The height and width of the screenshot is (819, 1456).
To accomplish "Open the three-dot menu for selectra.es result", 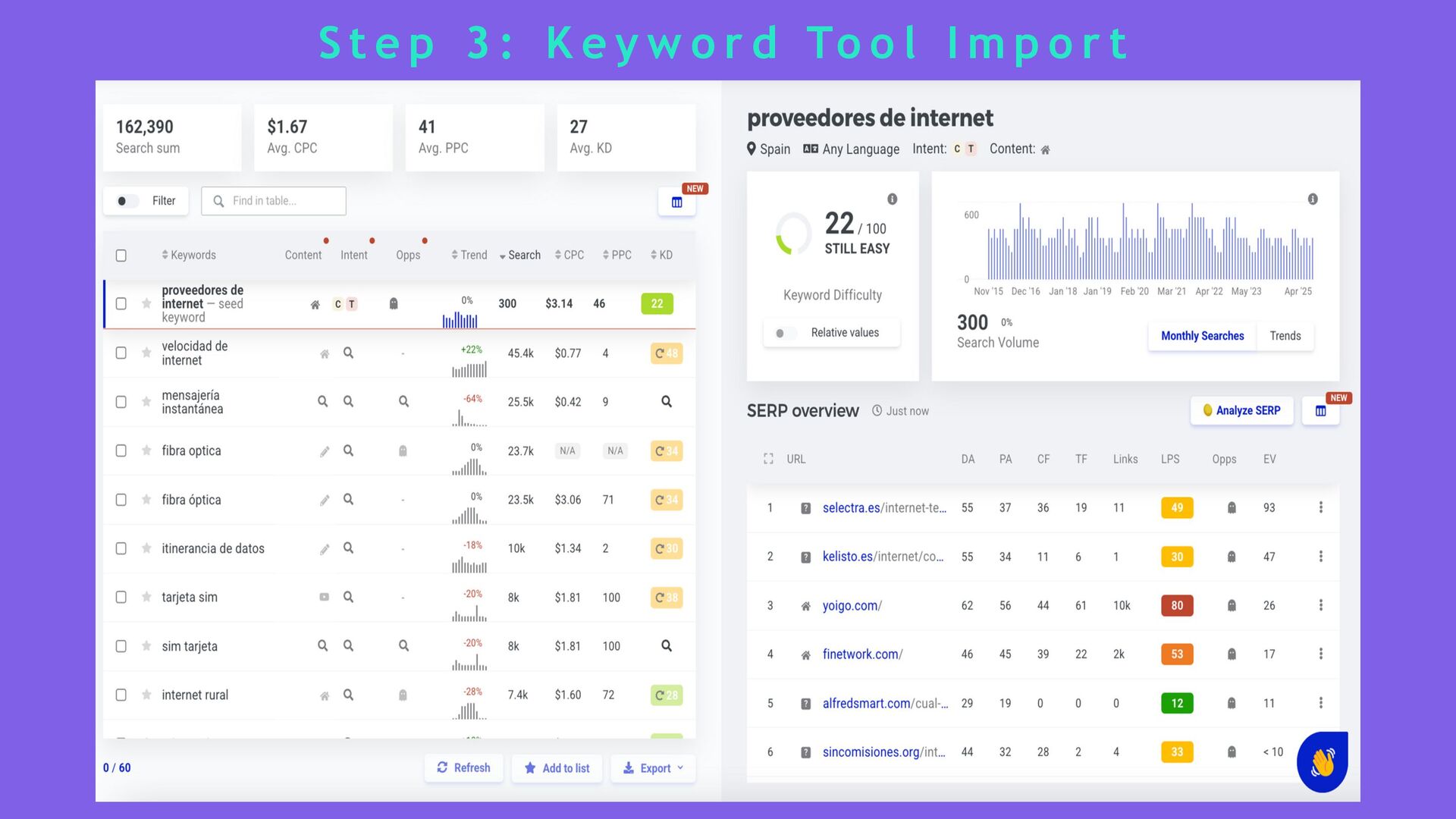I will (x=1320, y=507).
